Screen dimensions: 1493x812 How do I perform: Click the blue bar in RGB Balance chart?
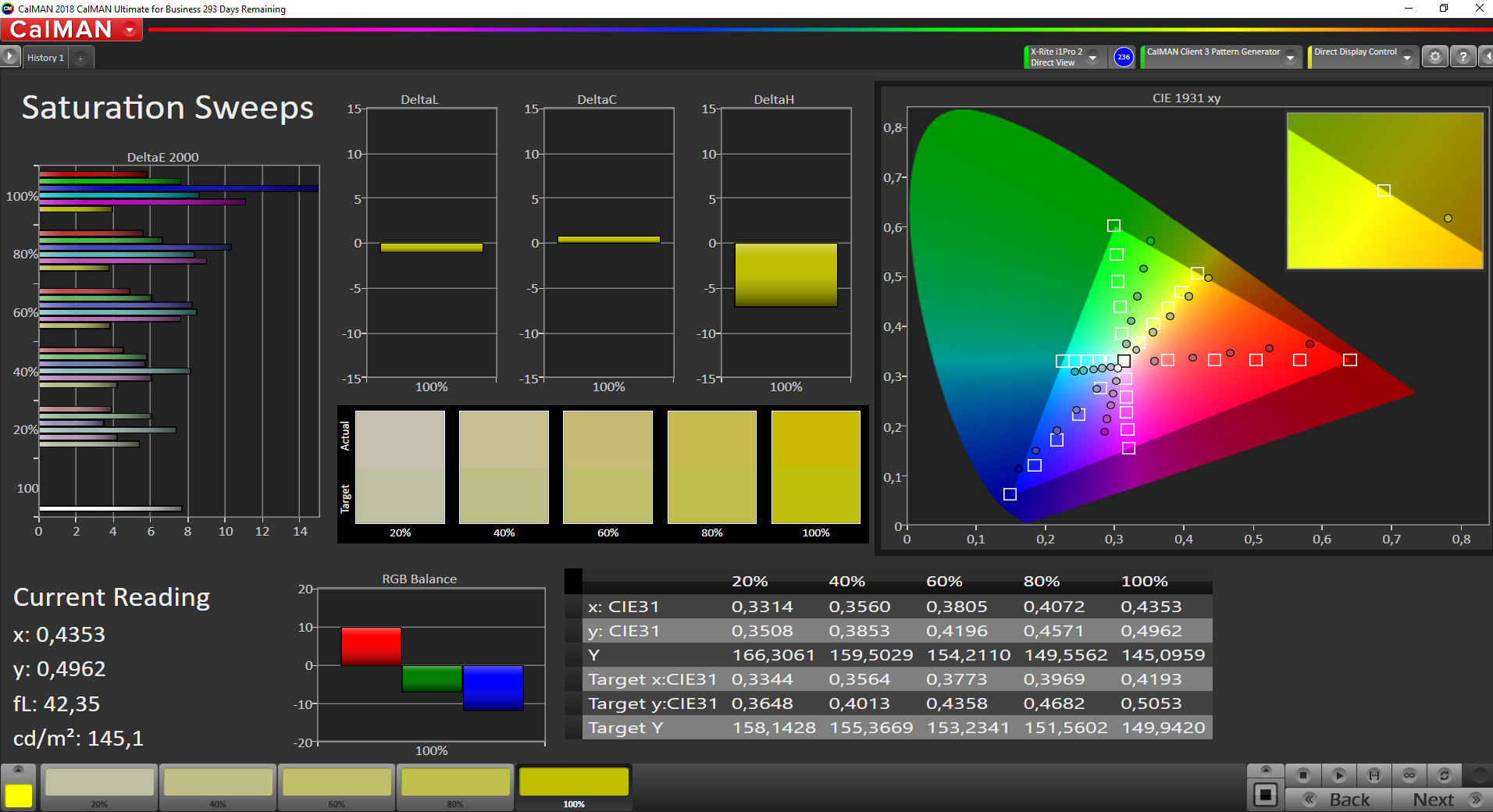click(x=493, y=688)
